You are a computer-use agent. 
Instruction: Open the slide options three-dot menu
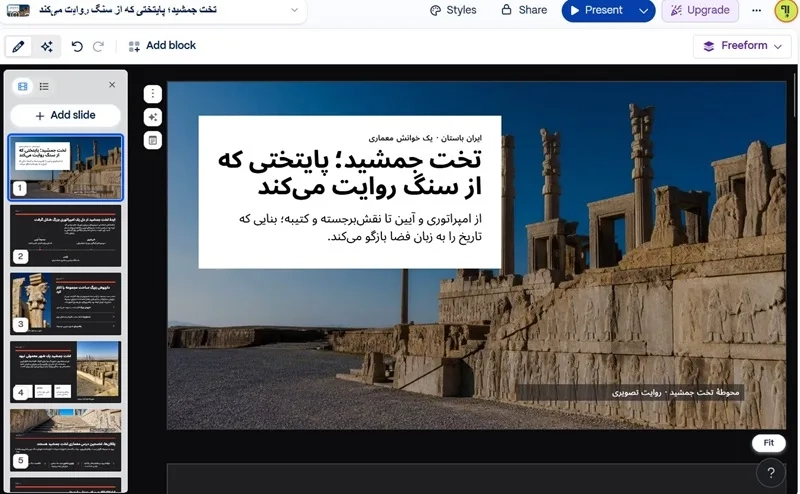(x=153, y=94)
